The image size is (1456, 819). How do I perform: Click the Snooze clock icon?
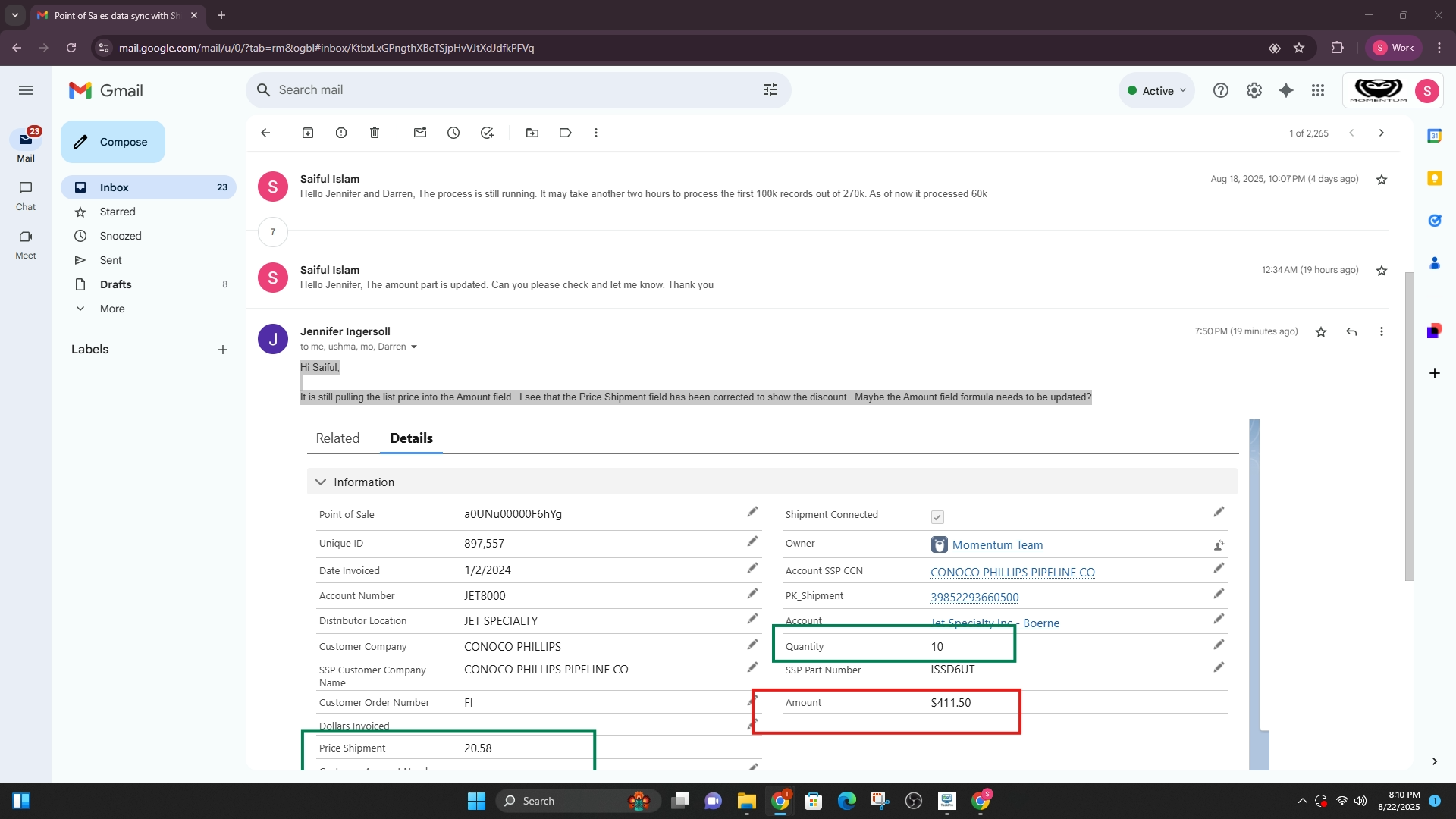pyautogui.click(x=453, y=133)
